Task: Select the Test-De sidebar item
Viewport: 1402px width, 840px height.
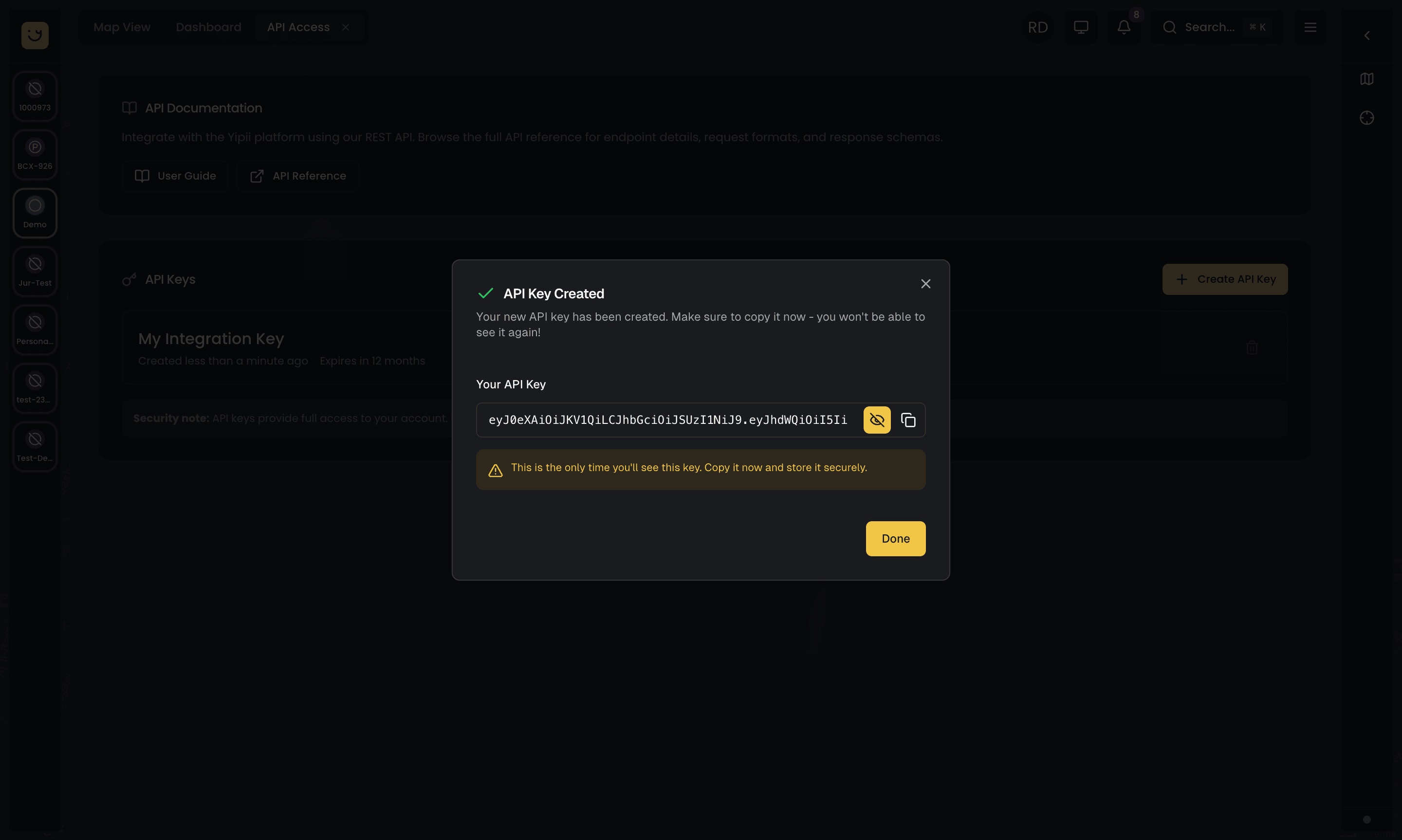Action: [35, 446]
